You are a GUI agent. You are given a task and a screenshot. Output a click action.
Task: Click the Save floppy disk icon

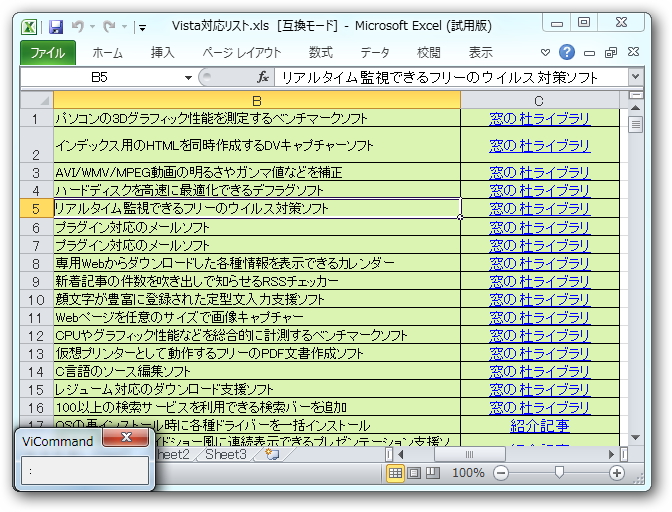point(56,27)
